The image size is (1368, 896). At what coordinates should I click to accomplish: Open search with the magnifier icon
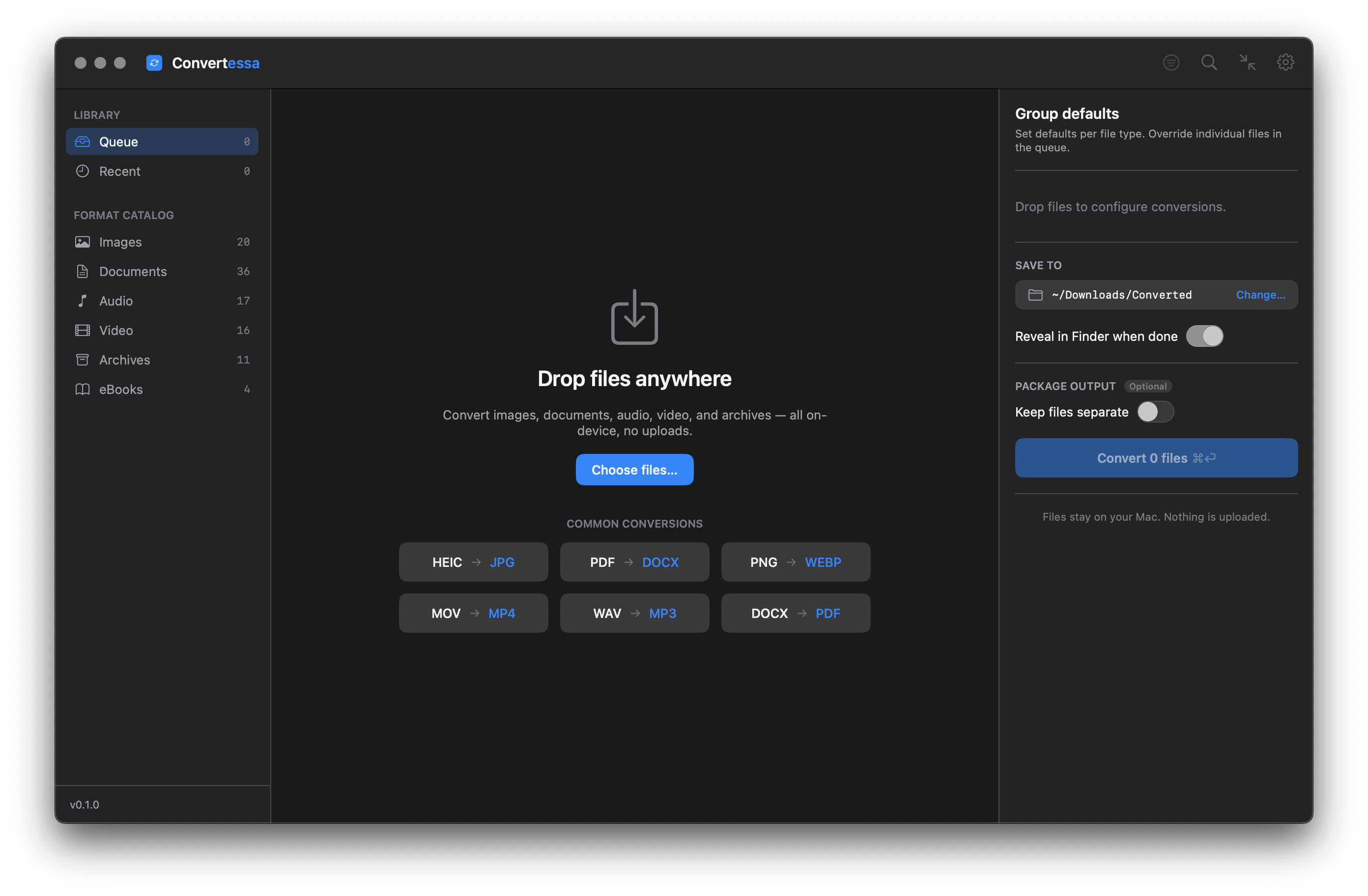point(1209,63)
